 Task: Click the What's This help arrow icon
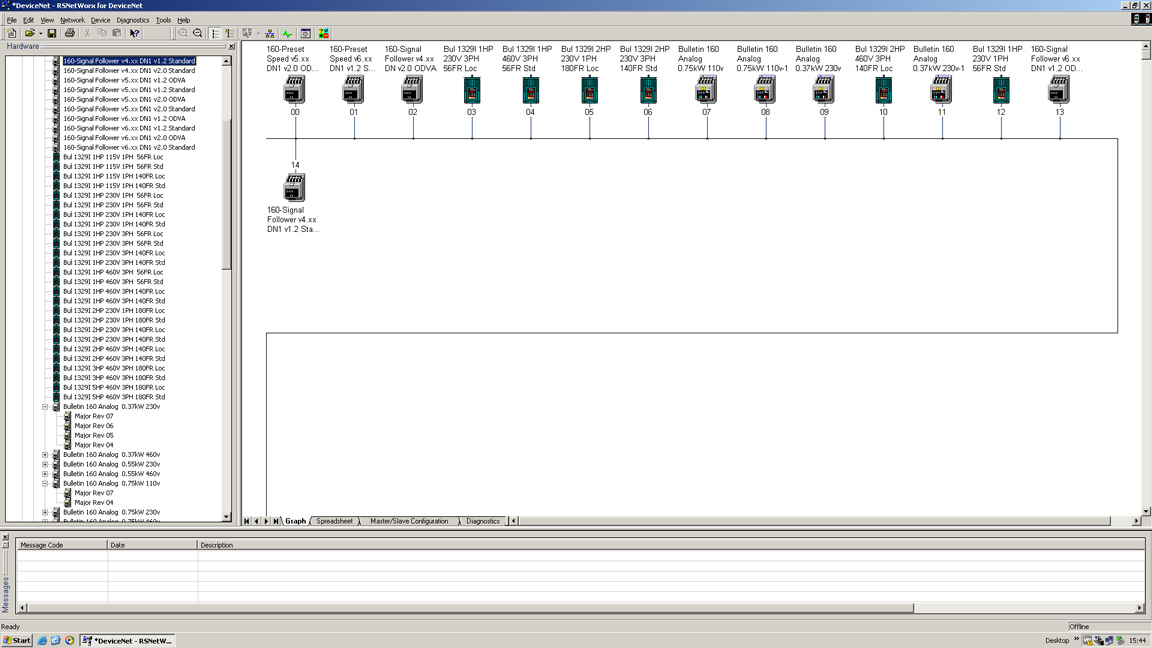(x=134, y=33)
